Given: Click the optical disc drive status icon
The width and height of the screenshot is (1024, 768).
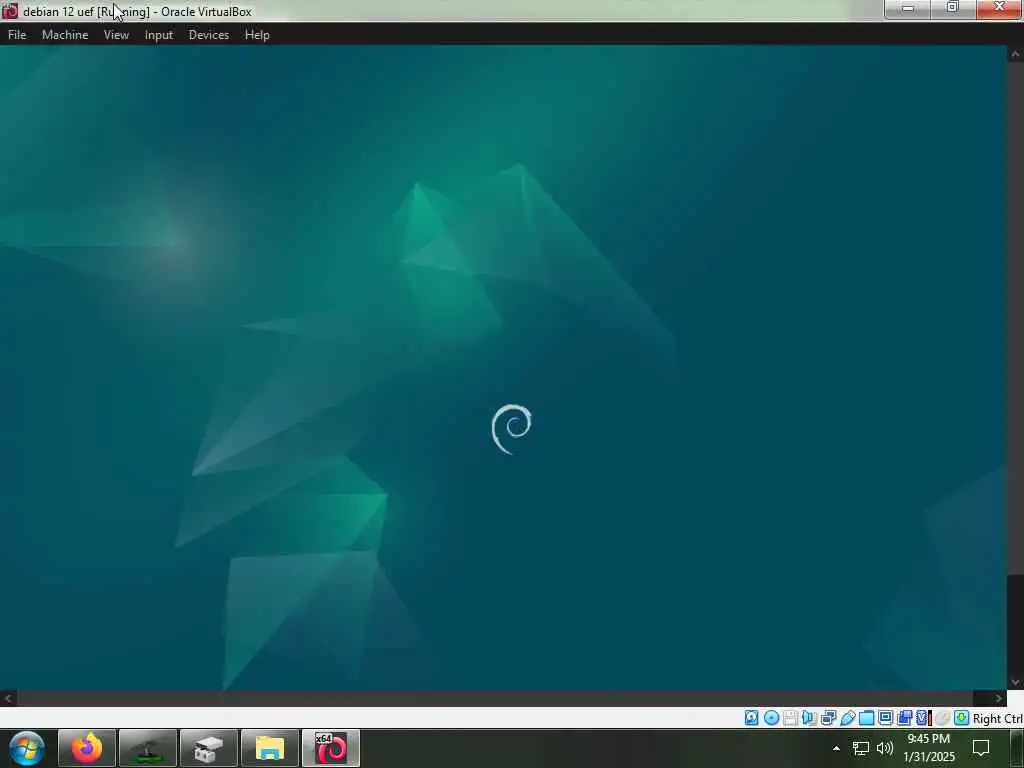Looking at the screenshot, I should (x=771, y=718).
